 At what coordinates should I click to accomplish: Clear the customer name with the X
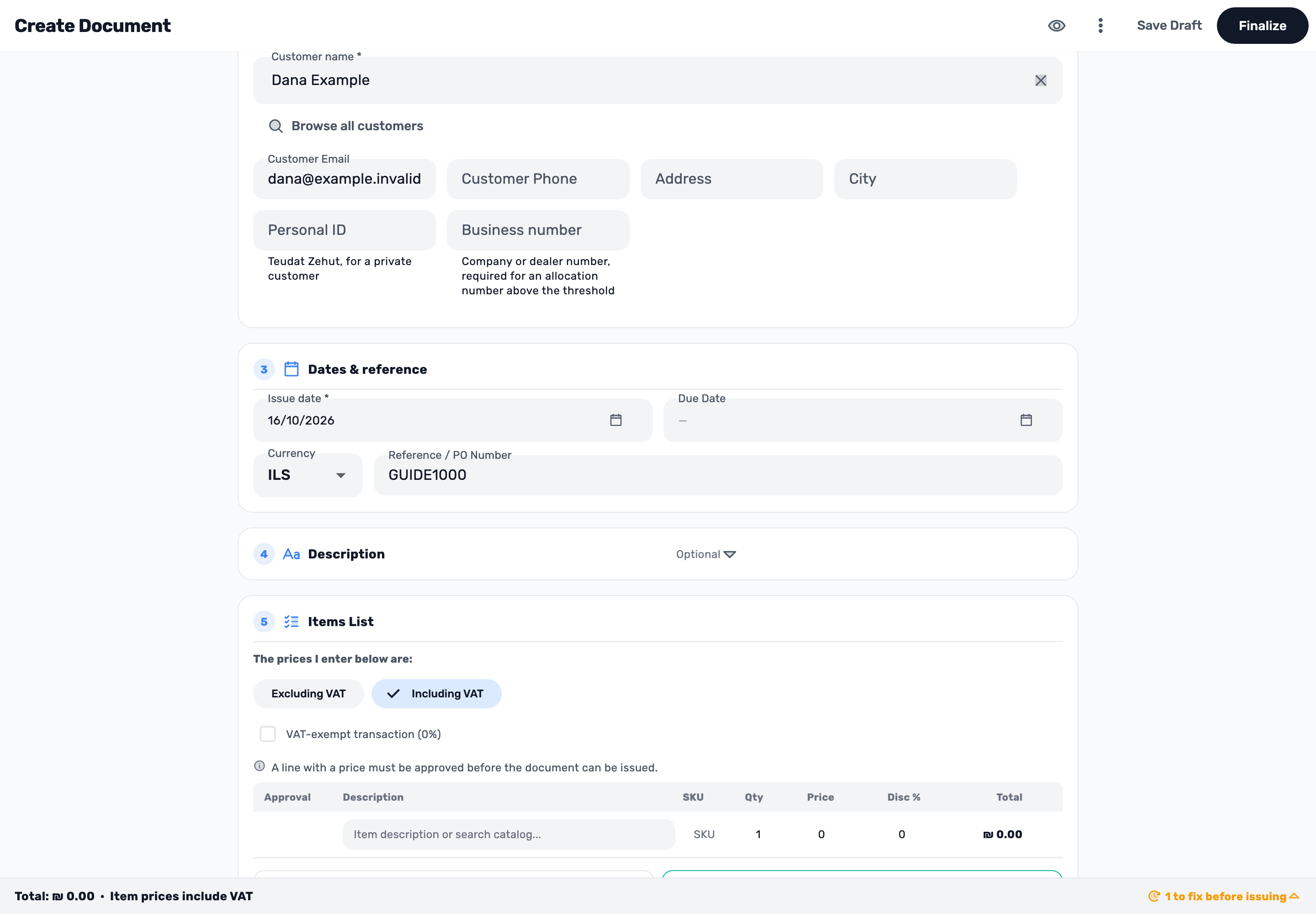(1040, 81)
